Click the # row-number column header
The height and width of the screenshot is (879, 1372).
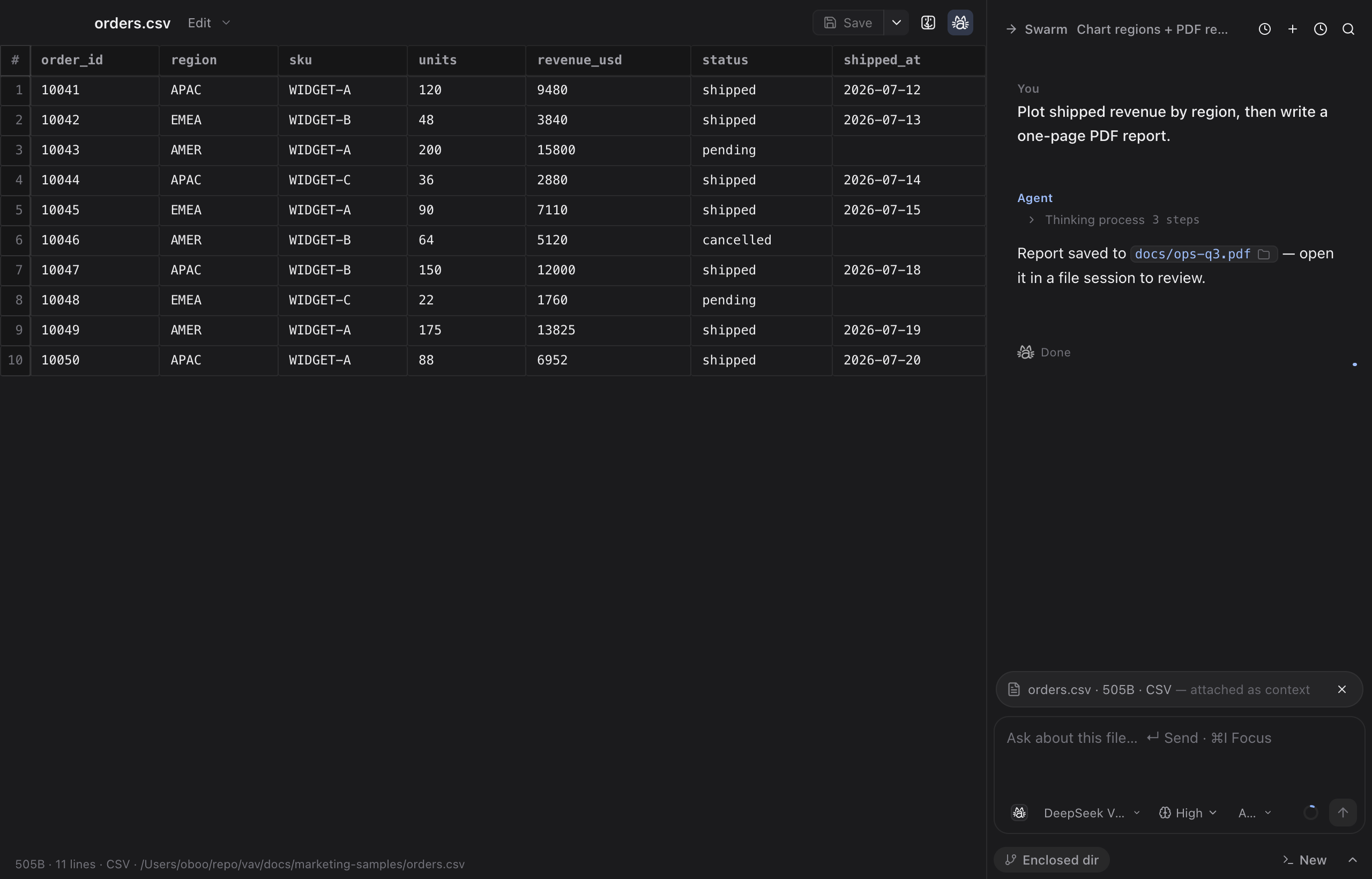pos(16,60)
